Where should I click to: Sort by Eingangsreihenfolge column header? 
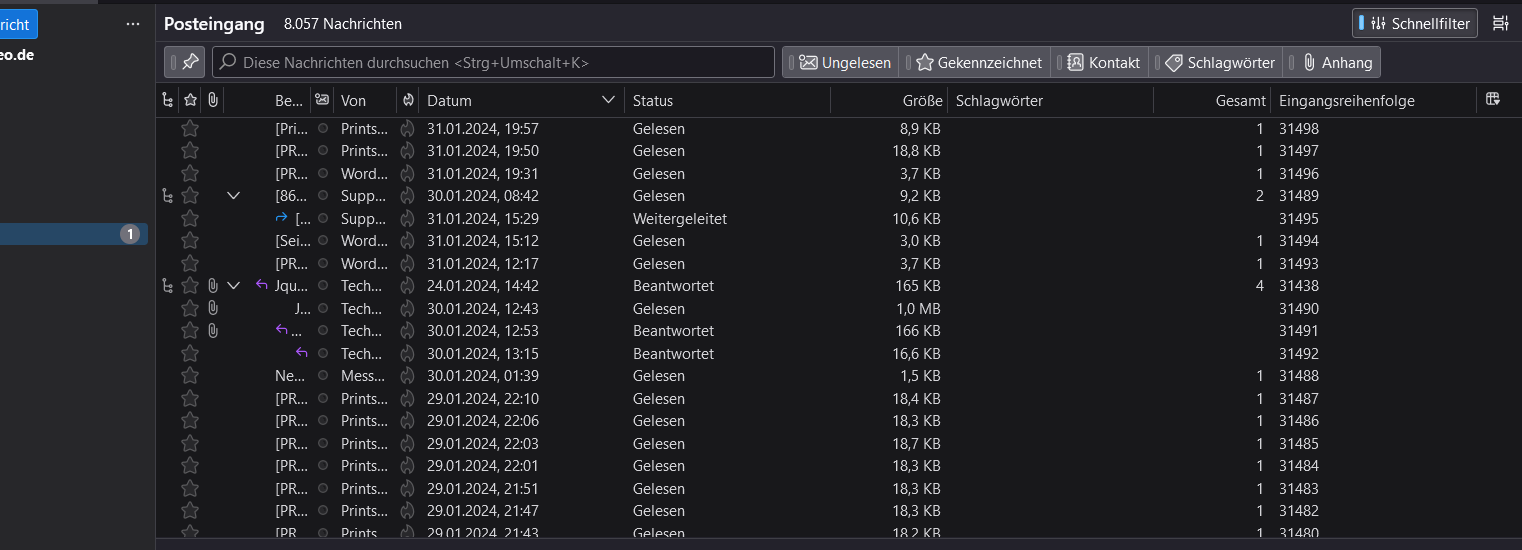tap(1370, 100)
